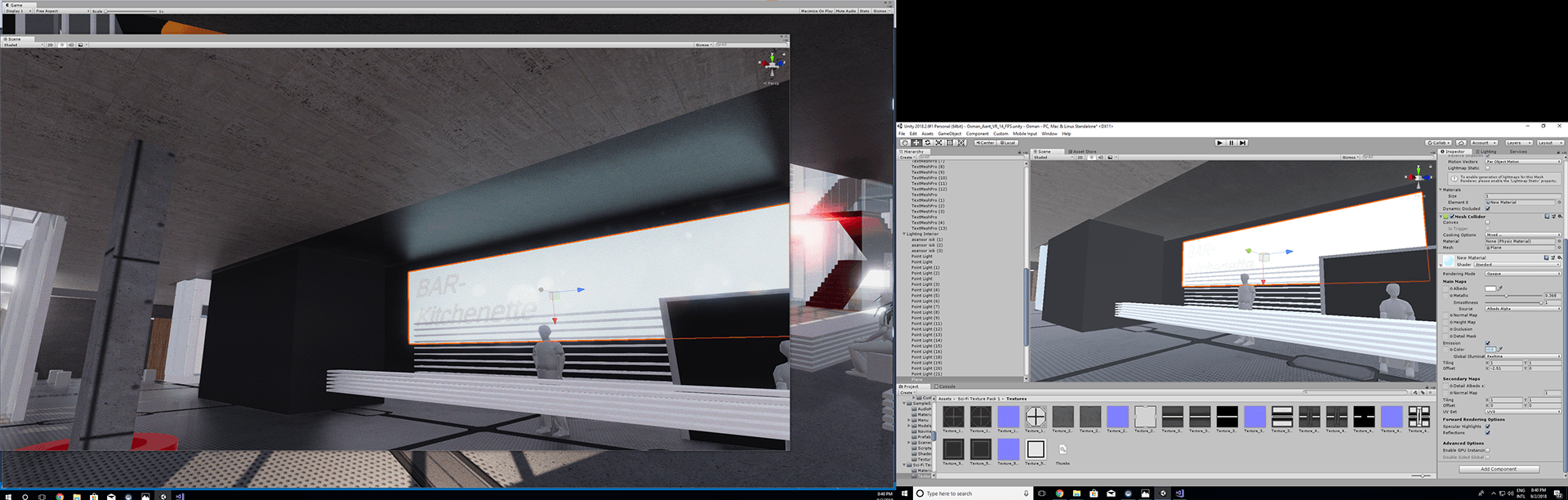Open the Layers dropdown in toolbar
The height and width of the screenshot is (500, 1568).
1517,143
